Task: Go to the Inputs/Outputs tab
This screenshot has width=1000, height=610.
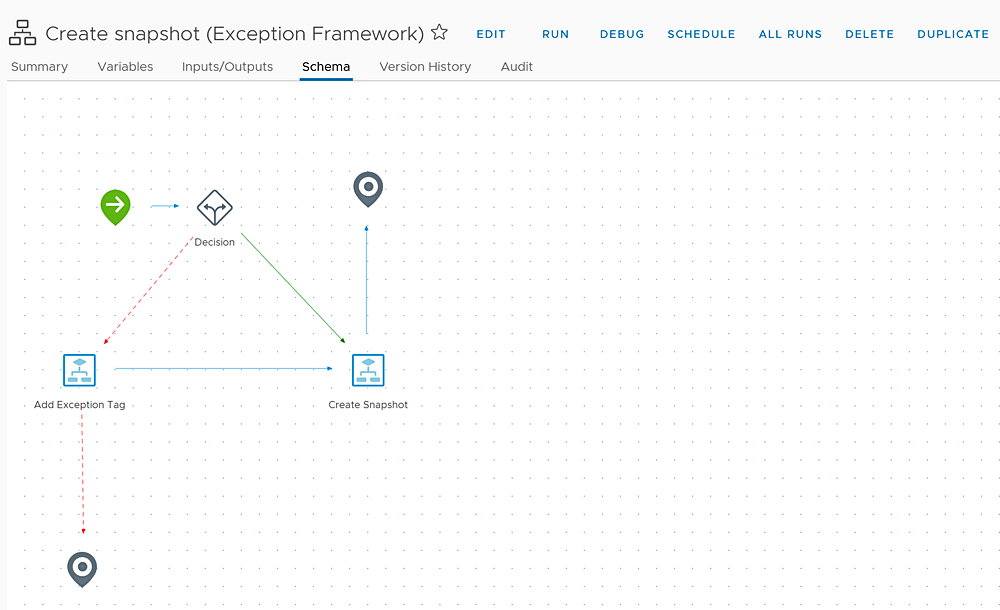Action: coord(227,66)
